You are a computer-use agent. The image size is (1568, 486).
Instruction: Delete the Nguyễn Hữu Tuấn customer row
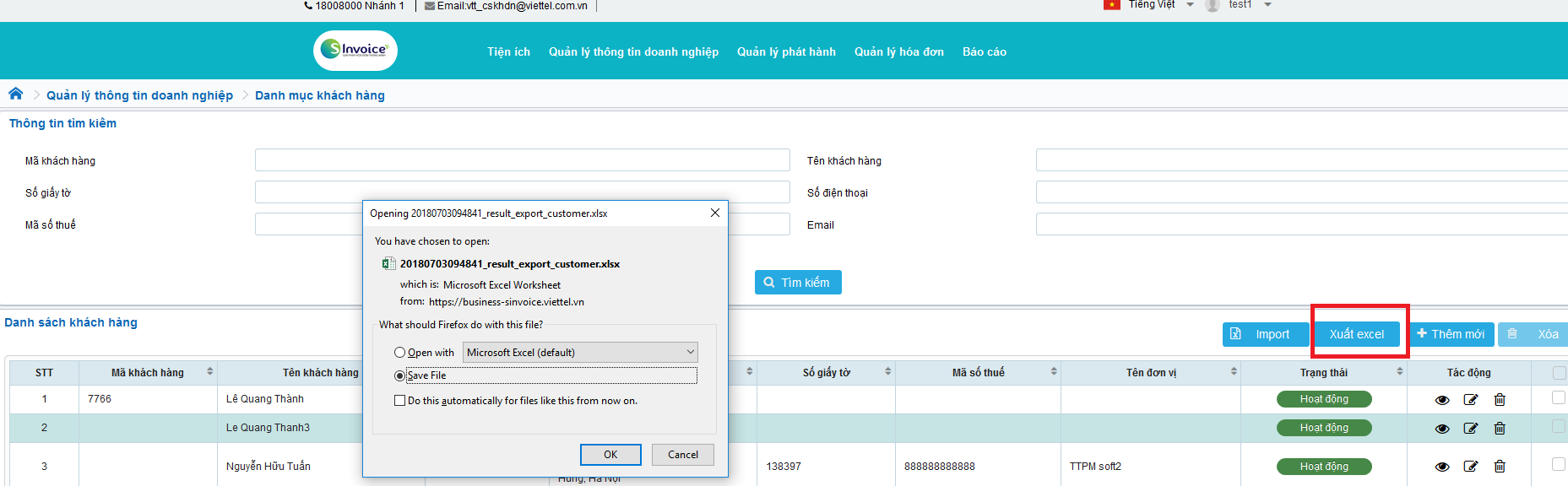pos(1500,467)
